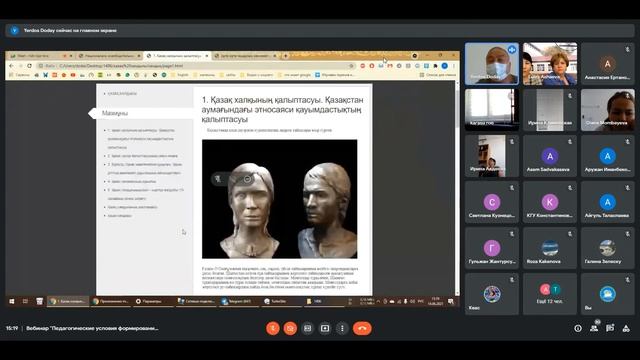
Task: Select Айгуль participant tile
Action: click(607, 202)
